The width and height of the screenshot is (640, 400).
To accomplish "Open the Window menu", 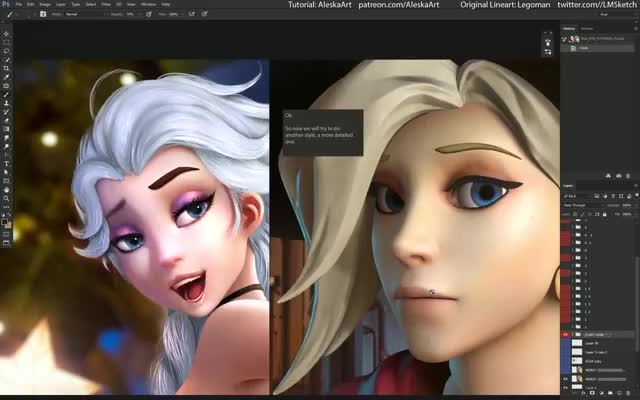I will pos(148,4).
